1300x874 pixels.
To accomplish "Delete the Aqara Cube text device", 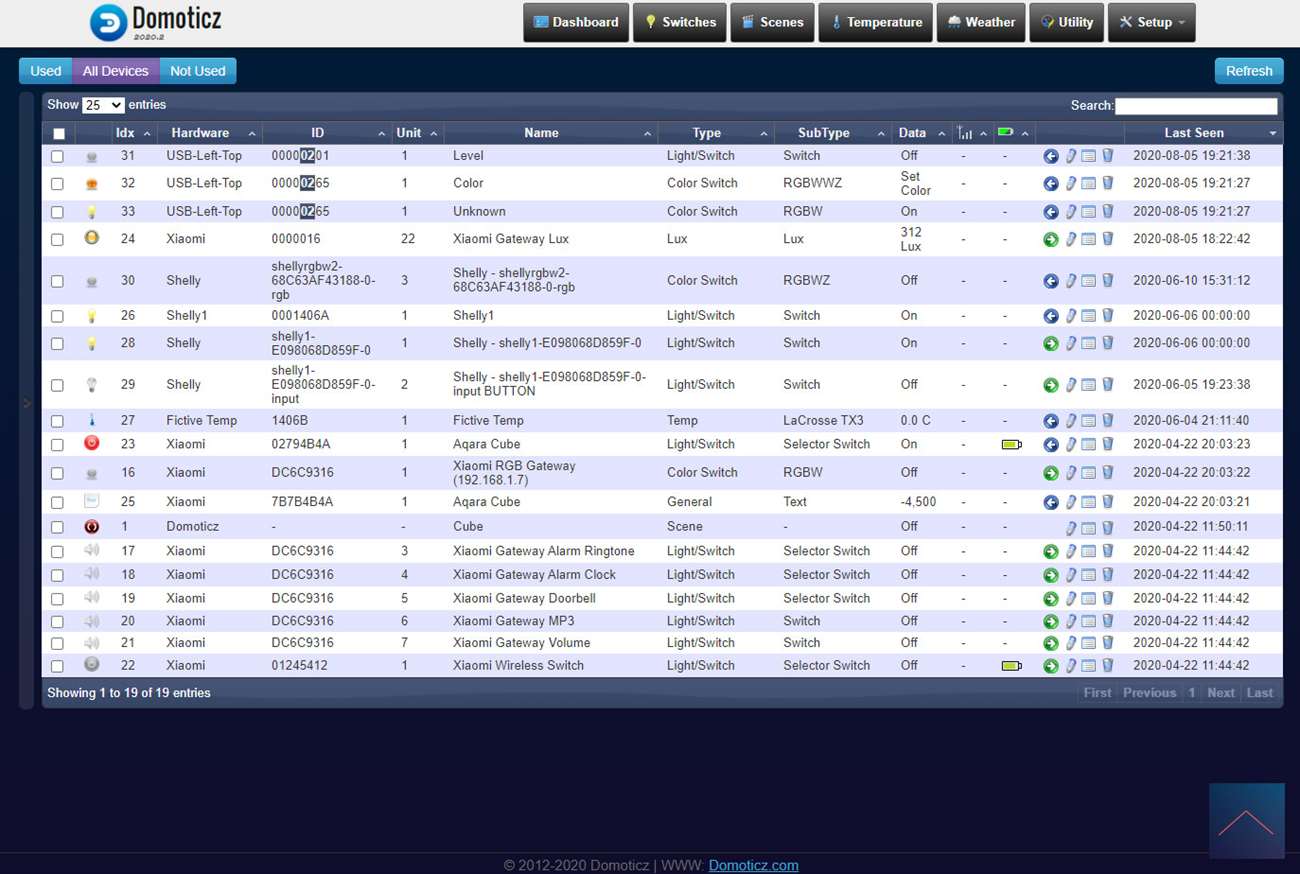I will click(x=1107, y=502).
